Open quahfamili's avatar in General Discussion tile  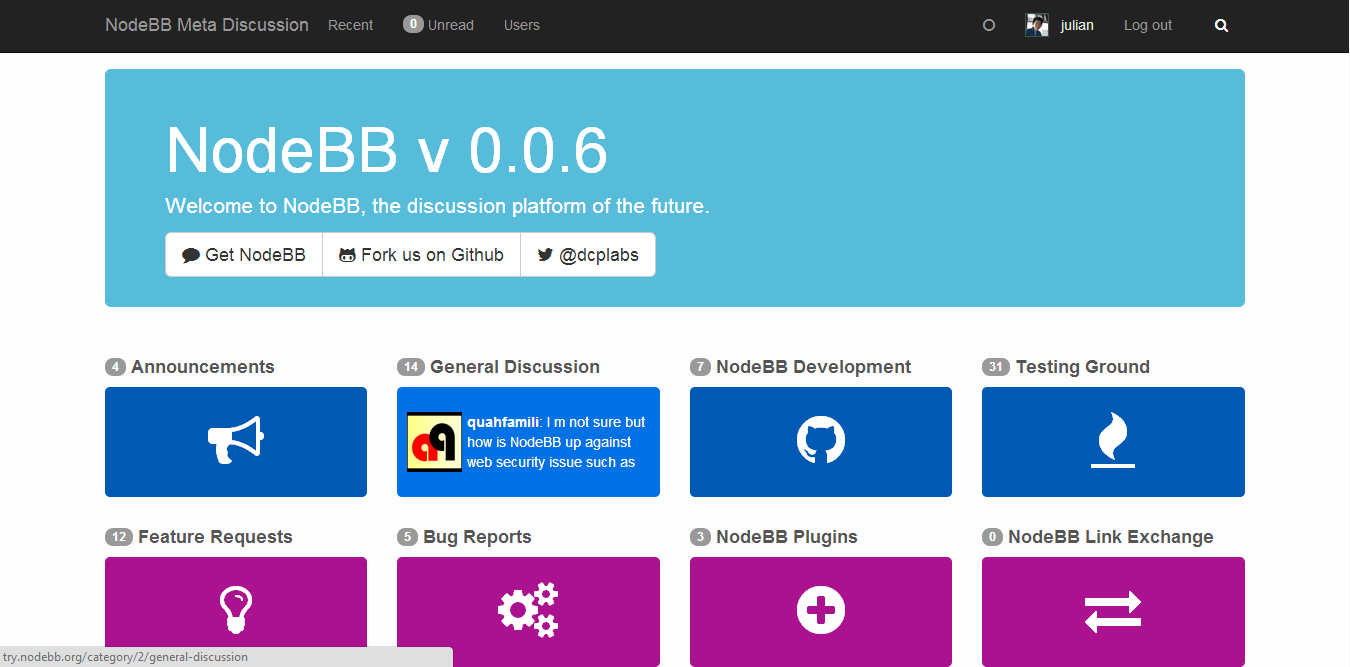point(434,442)
